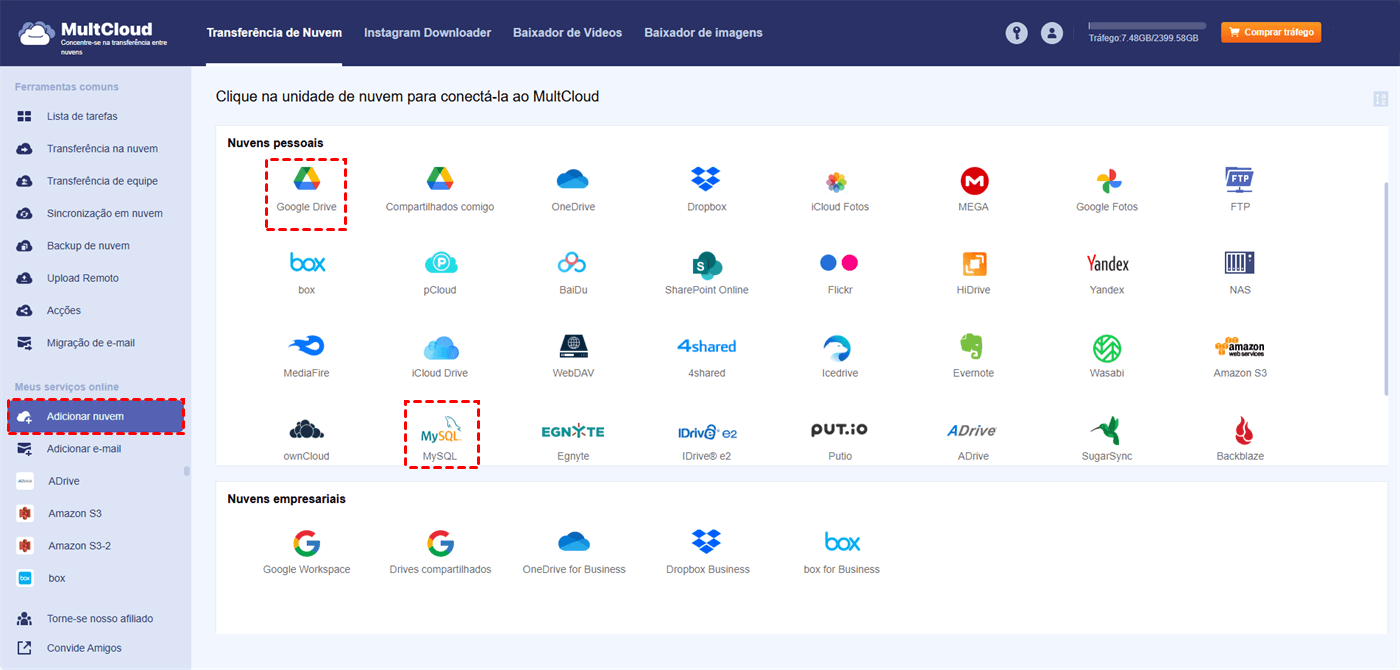Open Baixador de imagens tab
The image size is (1400, 670).
703,33
